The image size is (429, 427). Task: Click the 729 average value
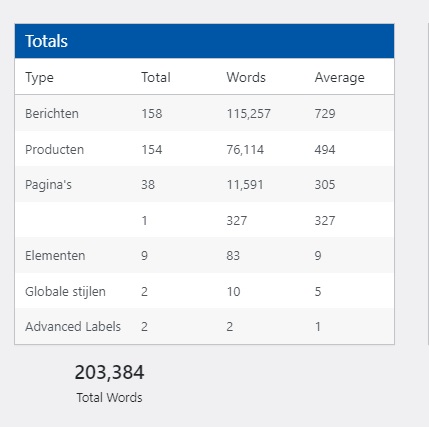click(x=325, y=114)
